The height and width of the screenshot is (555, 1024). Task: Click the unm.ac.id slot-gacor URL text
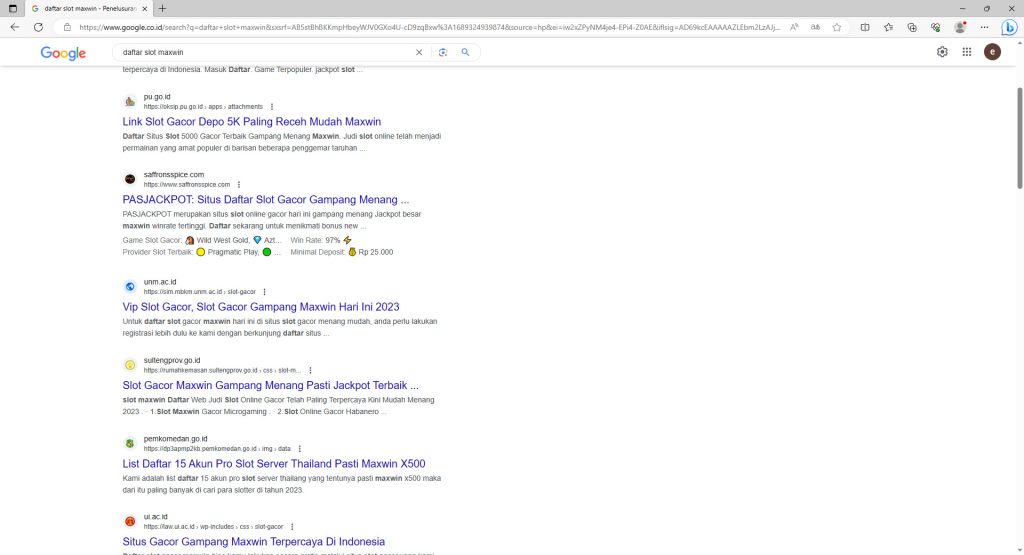200,292
